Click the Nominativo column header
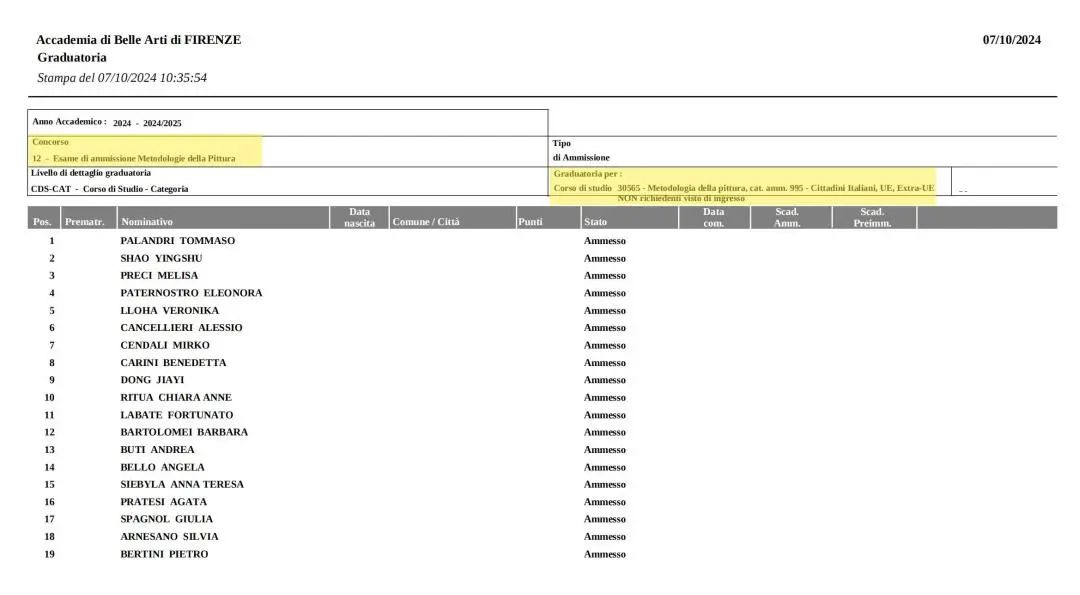This screenshot has height=595, width=1080. click(146, 222)
